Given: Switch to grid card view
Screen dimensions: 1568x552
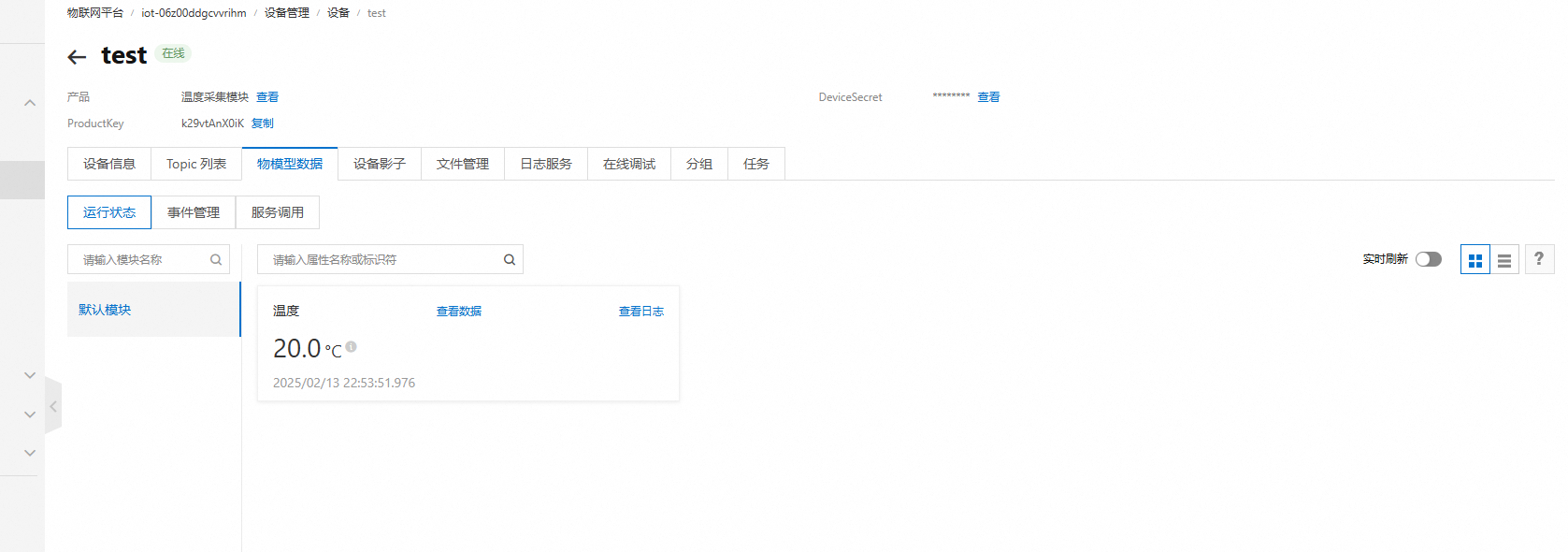Looking at the screenshot, I should (x=1474, y=260).
